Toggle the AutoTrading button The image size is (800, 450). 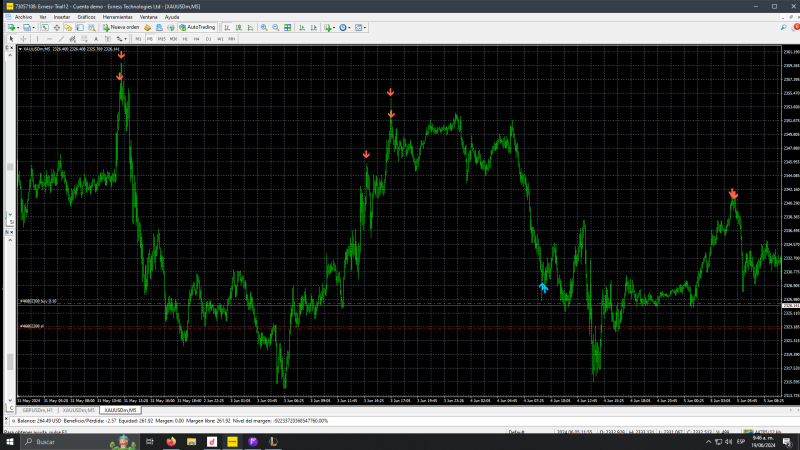(x=197, y=28)
